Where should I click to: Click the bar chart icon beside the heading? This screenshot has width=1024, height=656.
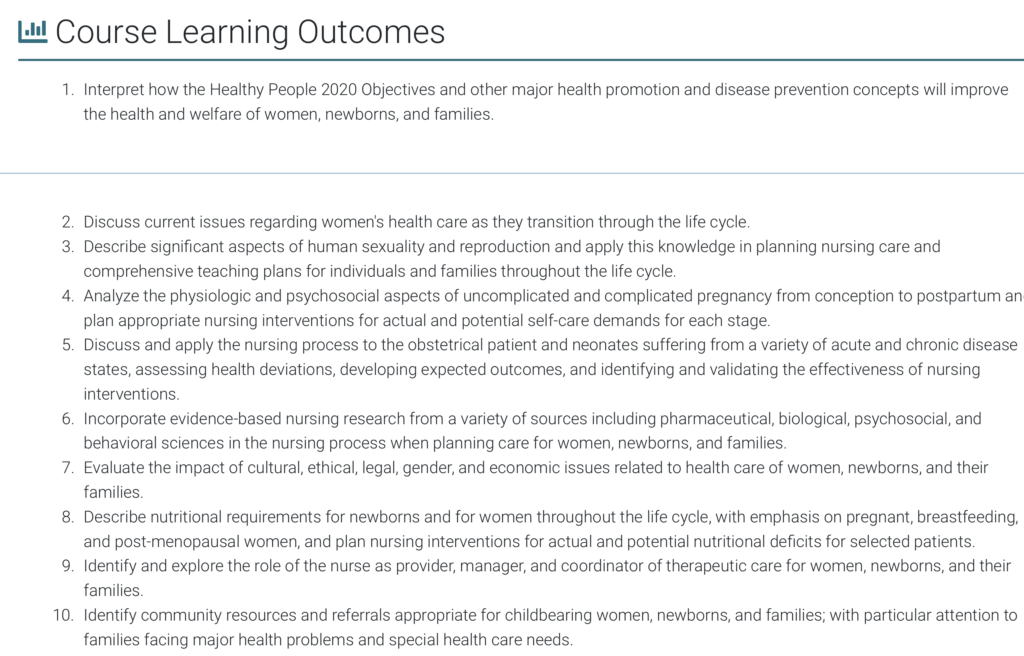coord(32,31)
